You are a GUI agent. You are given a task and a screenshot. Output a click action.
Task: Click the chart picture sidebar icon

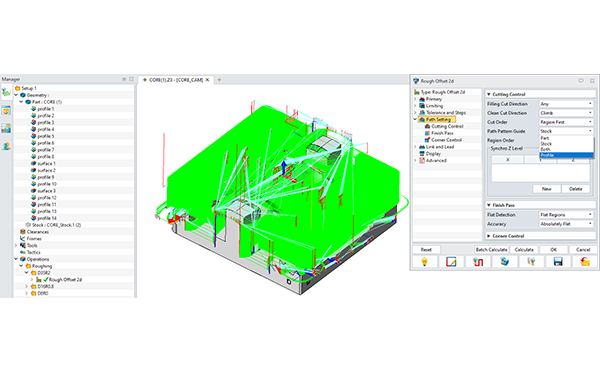pos(6,129)
